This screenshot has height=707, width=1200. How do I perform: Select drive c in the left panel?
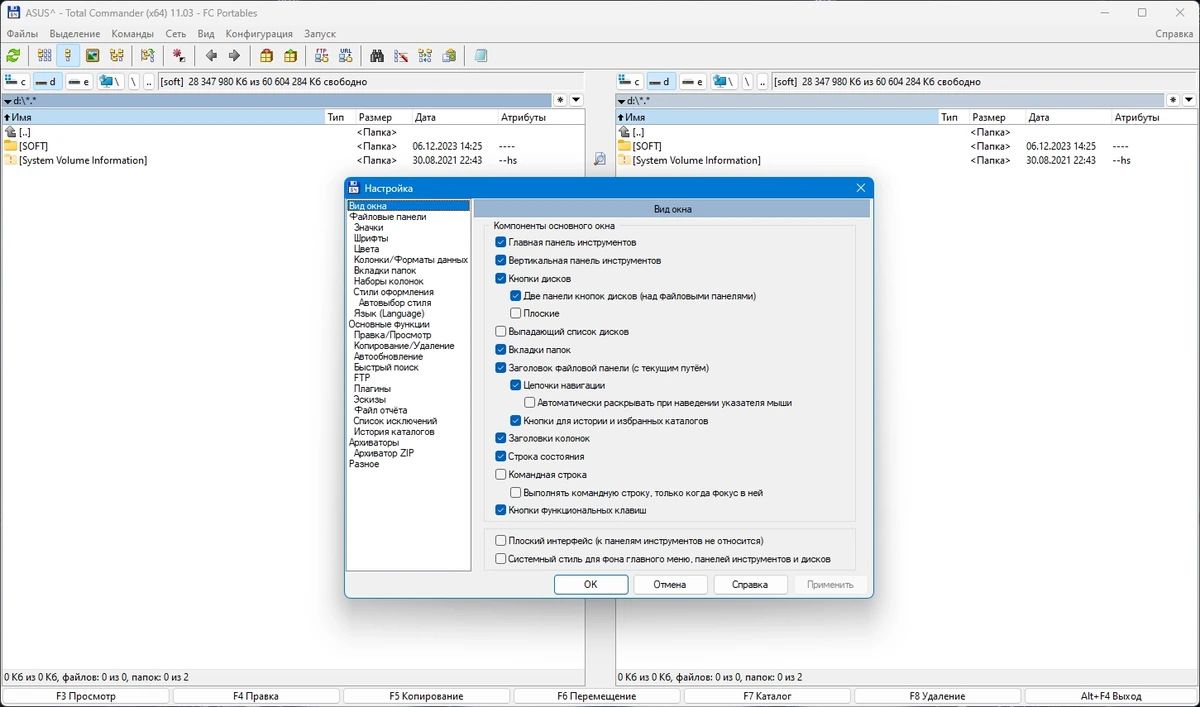pos(16,82)
